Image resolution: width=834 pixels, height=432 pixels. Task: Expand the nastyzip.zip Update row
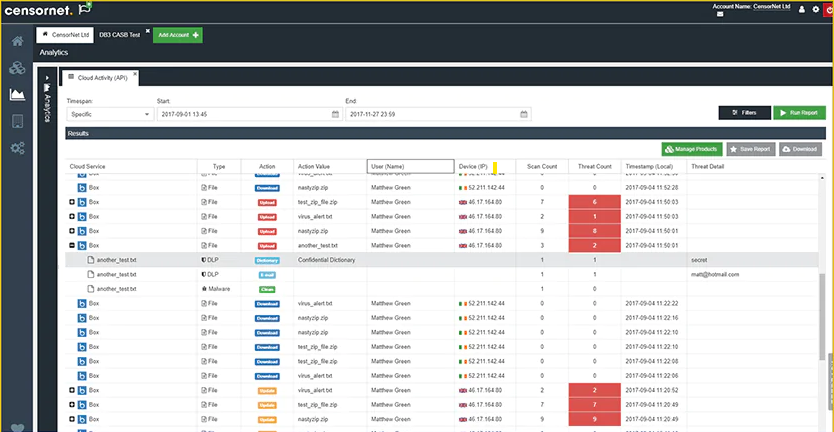[72, 419]
